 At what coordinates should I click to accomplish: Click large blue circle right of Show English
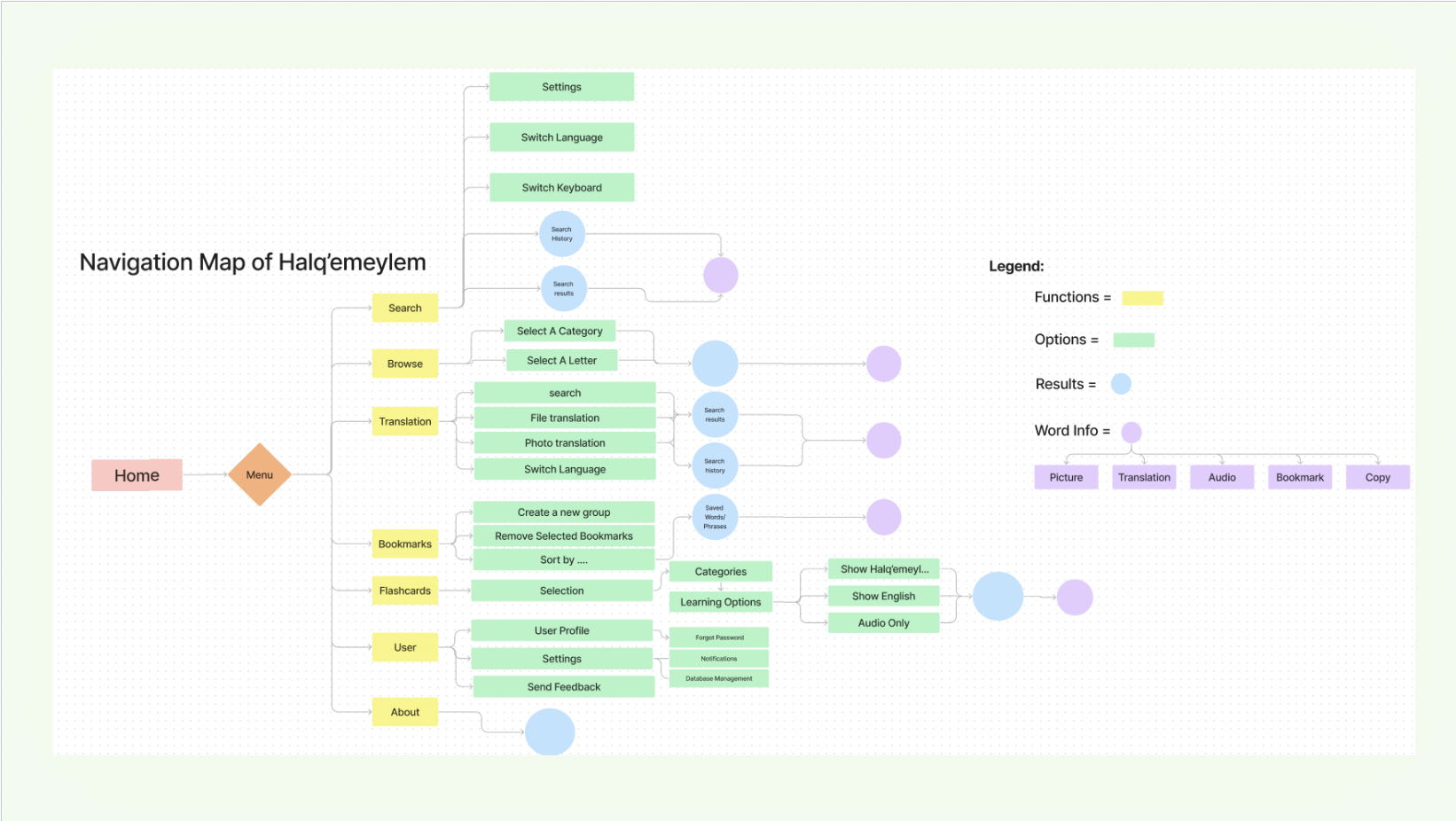coord(998,596)
